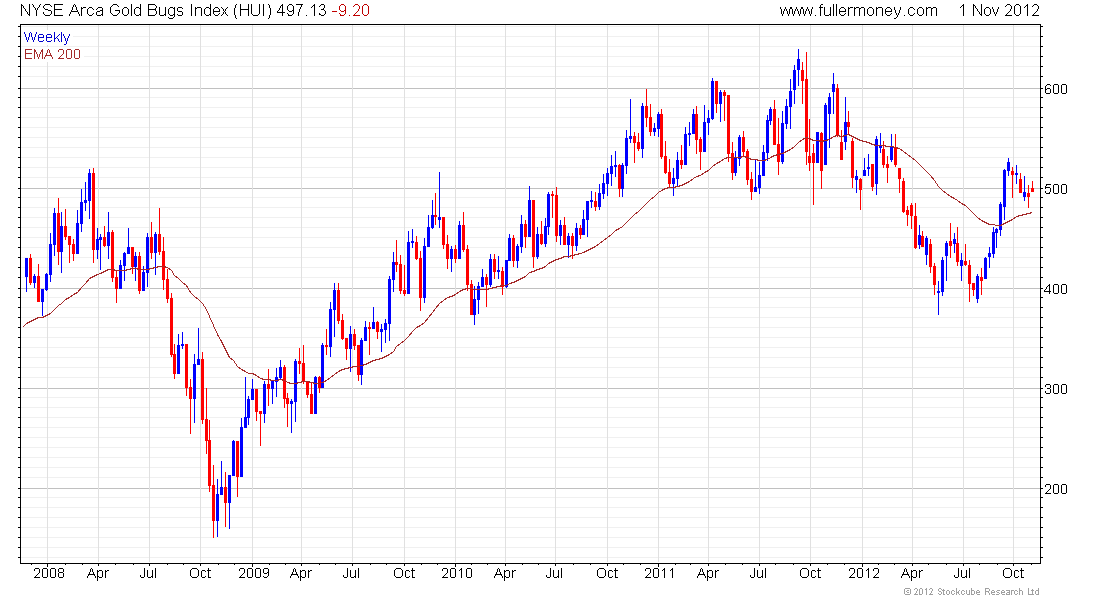The image size is (1100, 600).
Task: Click the price change value -9.20
Action: pyautogui.click(x=351, y=11)
